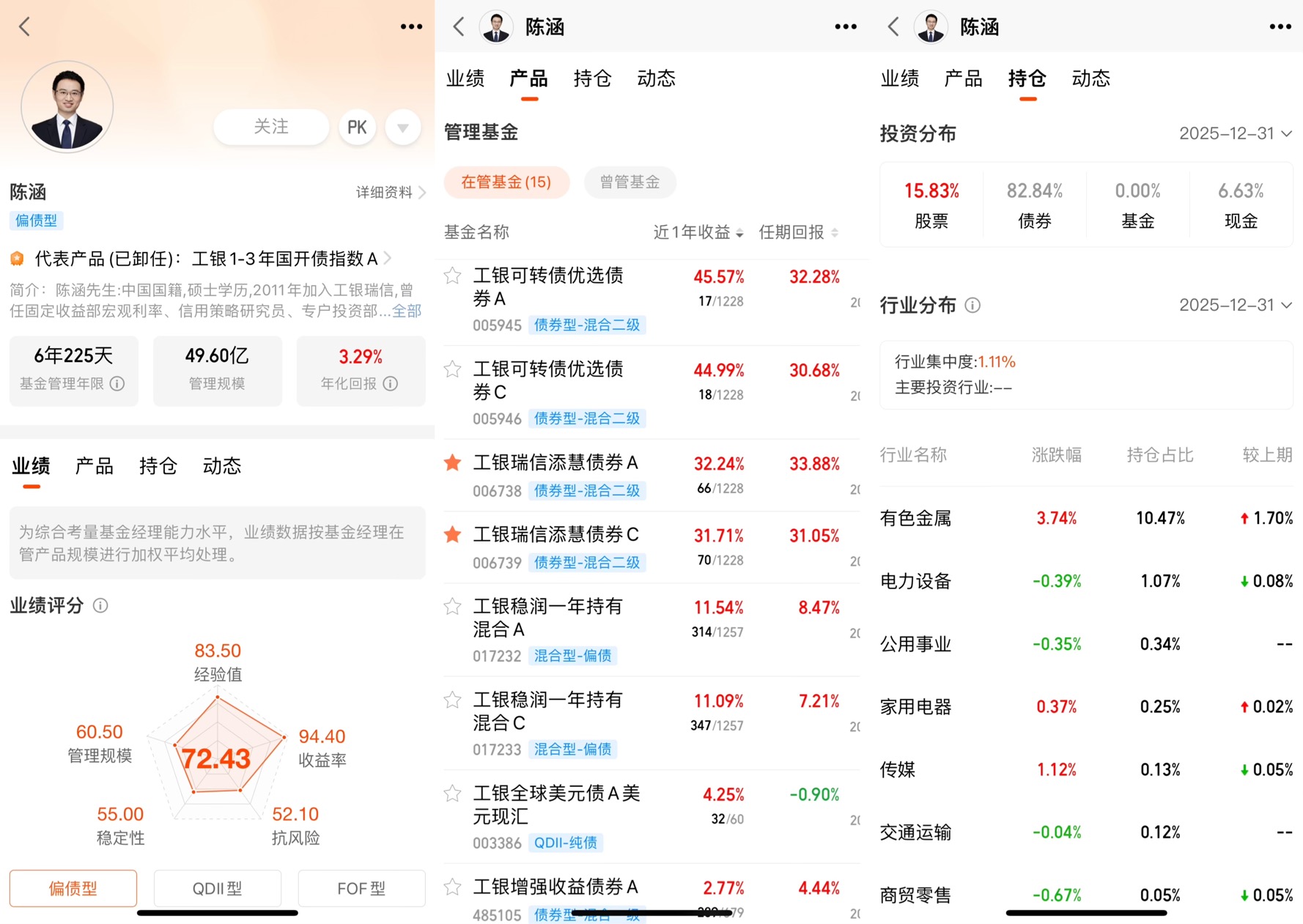Select 股票 15.83% allocation cell
This screenshot has height=924, width=1303.
tap(931, 204)
